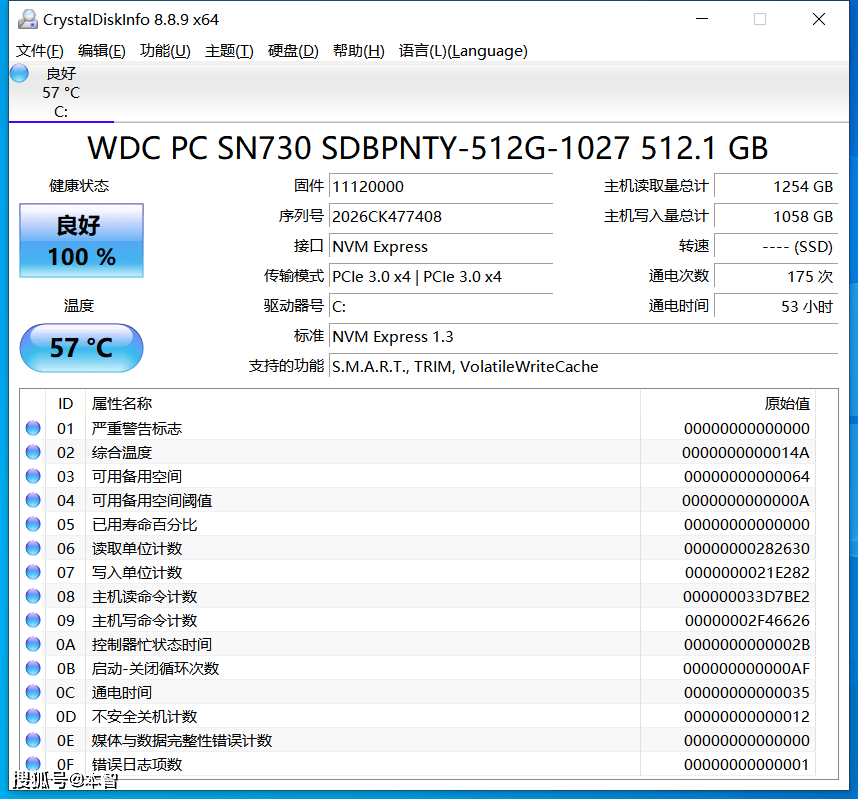Open the 功能(U) menu
This screenshot has height=799, width=858.
165,51
